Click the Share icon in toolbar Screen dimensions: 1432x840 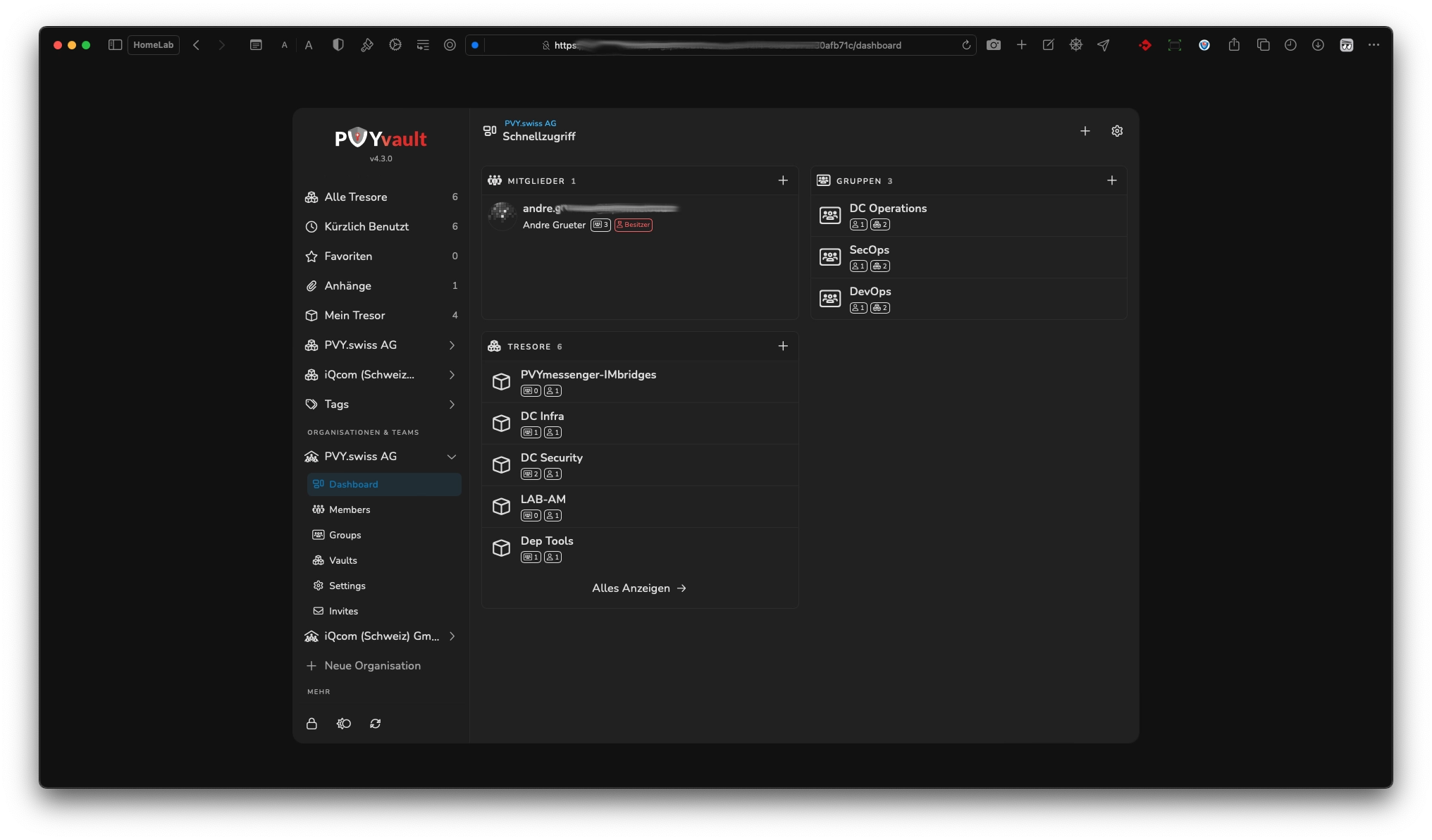click(1234, 45)
